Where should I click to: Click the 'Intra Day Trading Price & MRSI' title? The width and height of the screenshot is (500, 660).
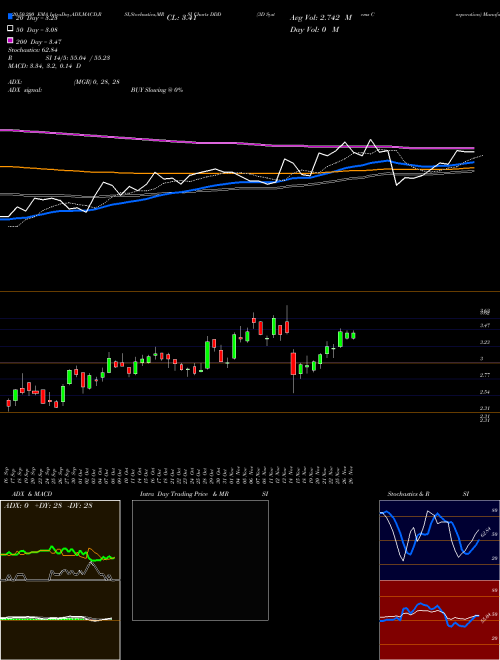point(204,494)
